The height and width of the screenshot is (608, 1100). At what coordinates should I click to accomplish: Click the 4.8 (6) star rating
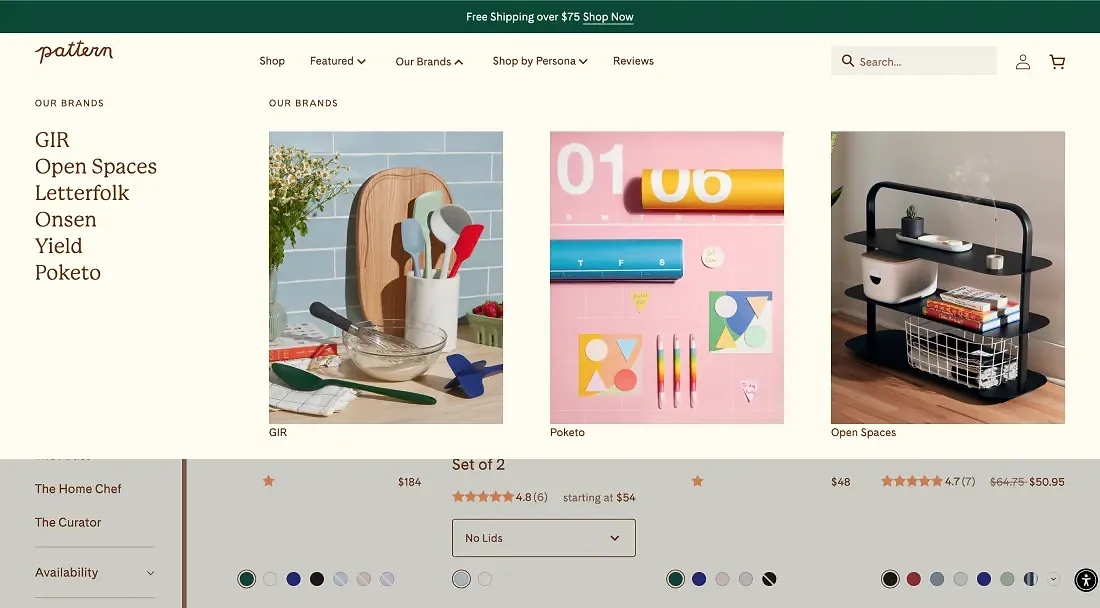[499, 497]
